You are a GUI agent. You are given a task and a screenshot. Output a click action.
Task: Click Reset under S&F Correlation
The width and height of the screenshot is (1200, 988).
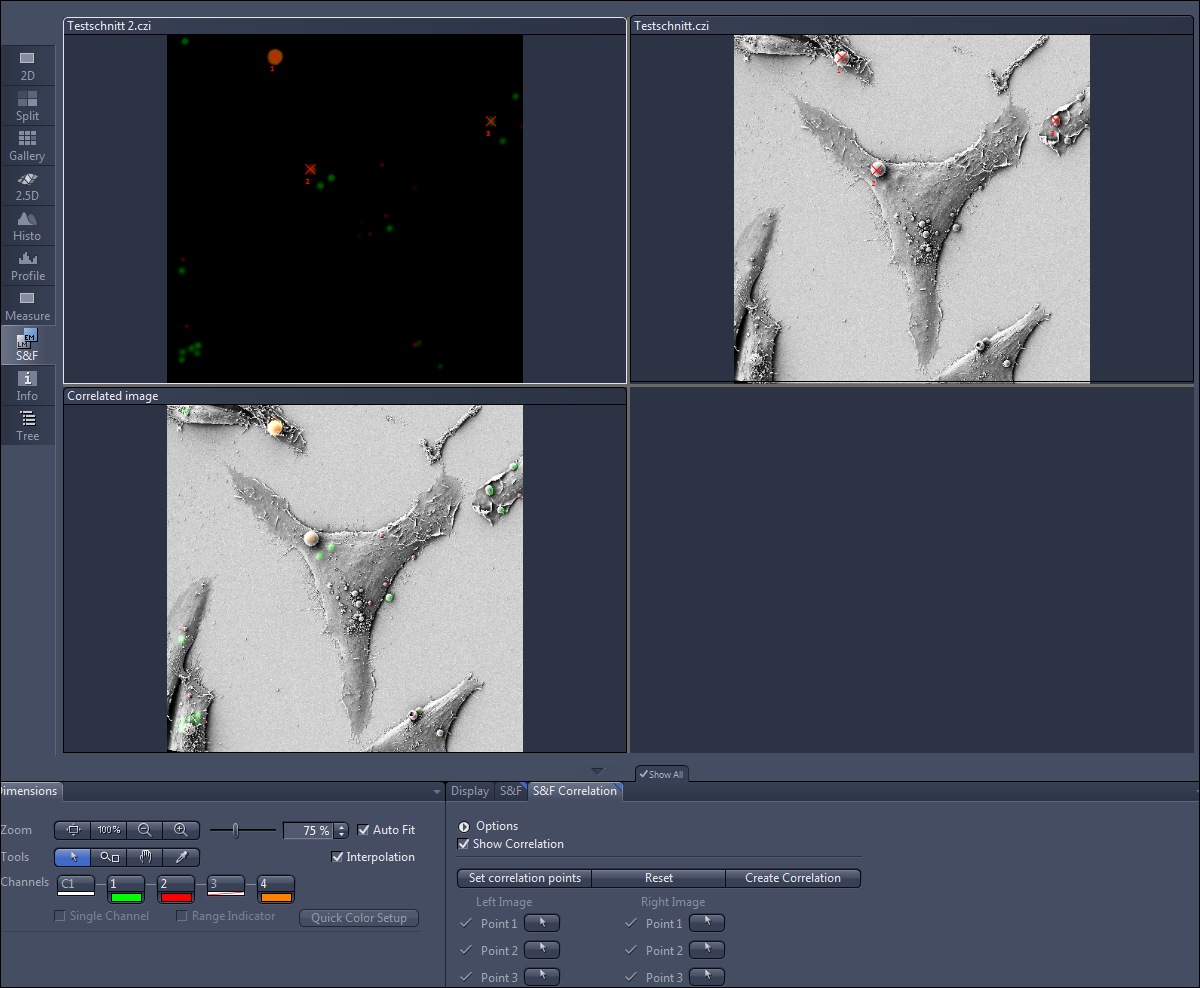pyautogui.click(x=658, y=877)
